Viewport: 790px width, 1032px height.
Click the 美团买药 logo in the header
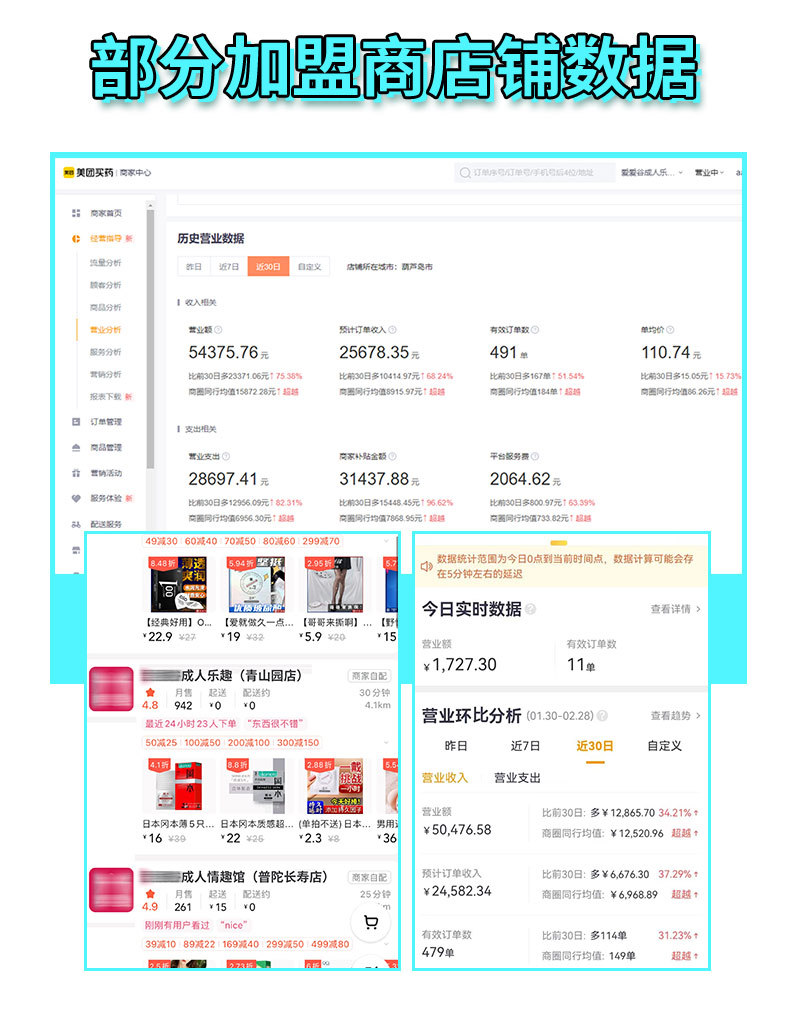(x=89, y=172)
